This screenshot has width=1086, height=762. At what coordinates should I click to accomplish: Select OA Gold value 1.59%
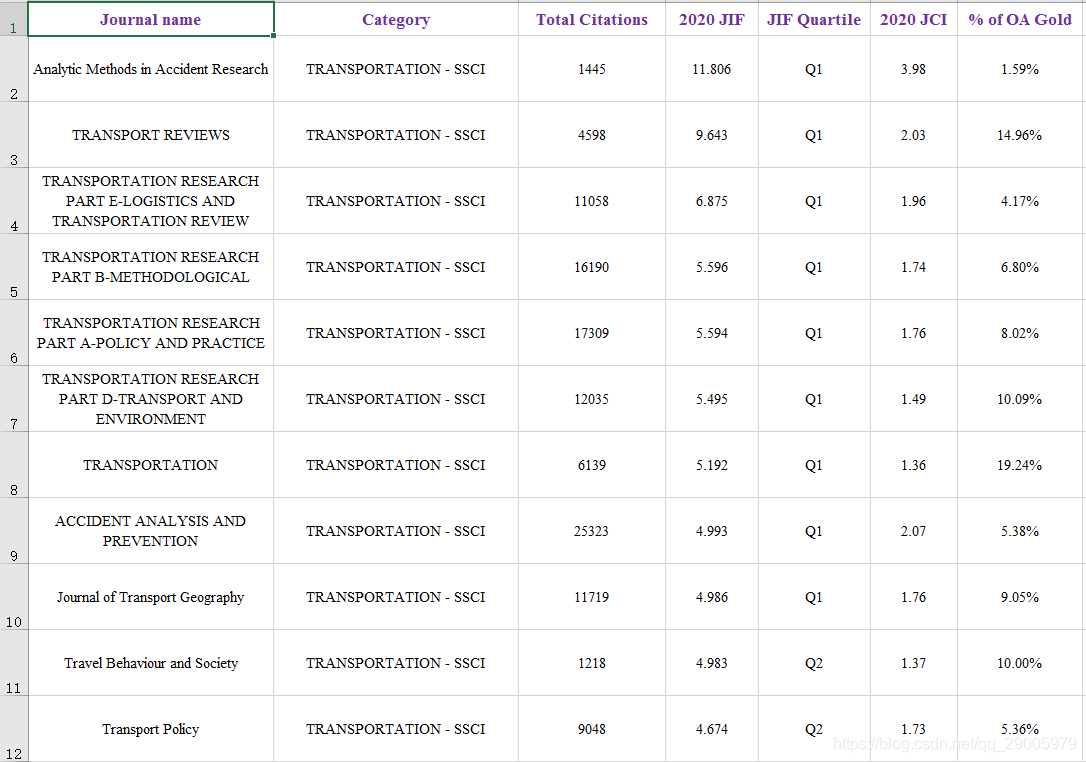click(1020, 69)
